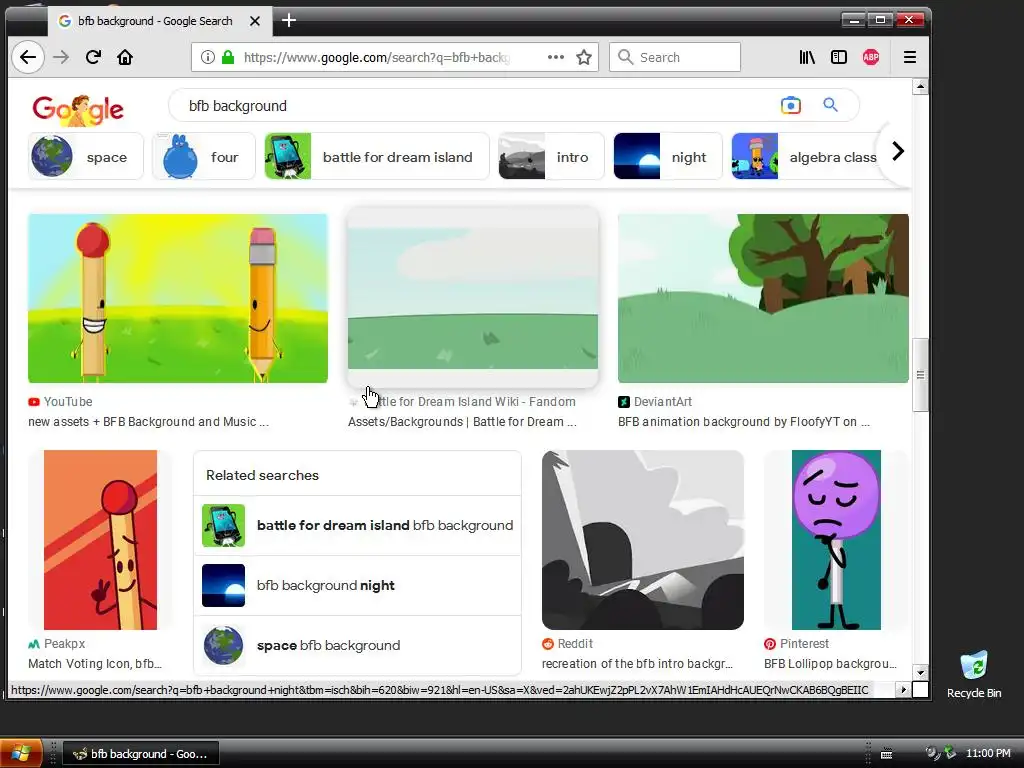Viewport: 1024px width, 768px height.
Task: Click the vertical scrollbar thumb
Action: pyautogui.click(x=920, y=375)
